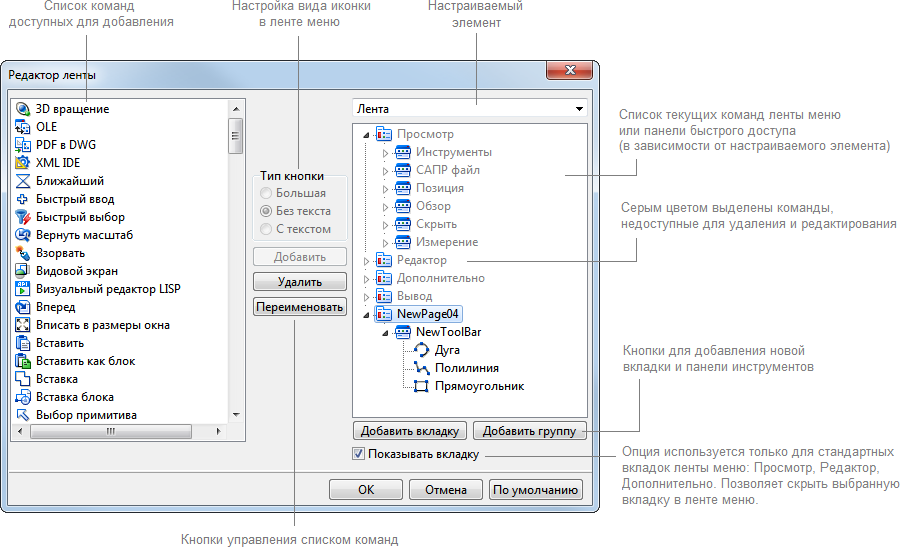900x547 pixels.
Task: Click the Визуальный редактор LISP icon
Action: click(x=24, y=289)
